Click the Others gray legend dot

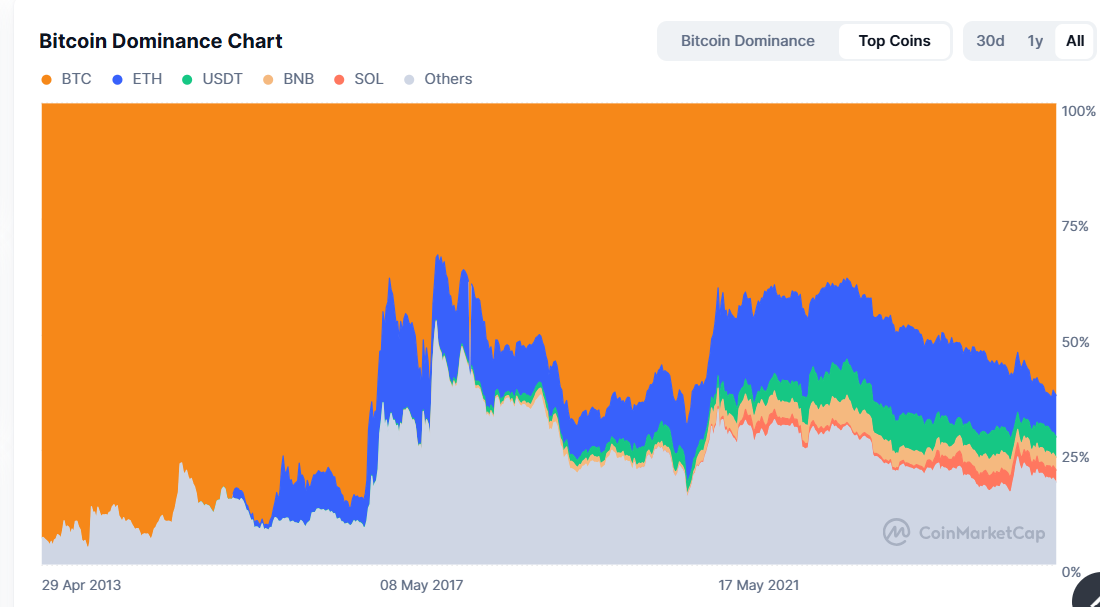(409, 79)
